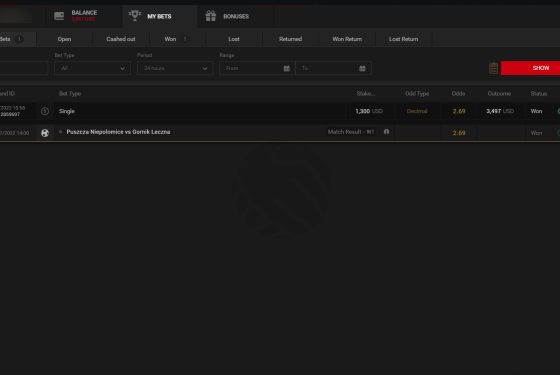560x375 pixels.
Task: Open the Period dropdown showing 24 hours
Action: 175,68
